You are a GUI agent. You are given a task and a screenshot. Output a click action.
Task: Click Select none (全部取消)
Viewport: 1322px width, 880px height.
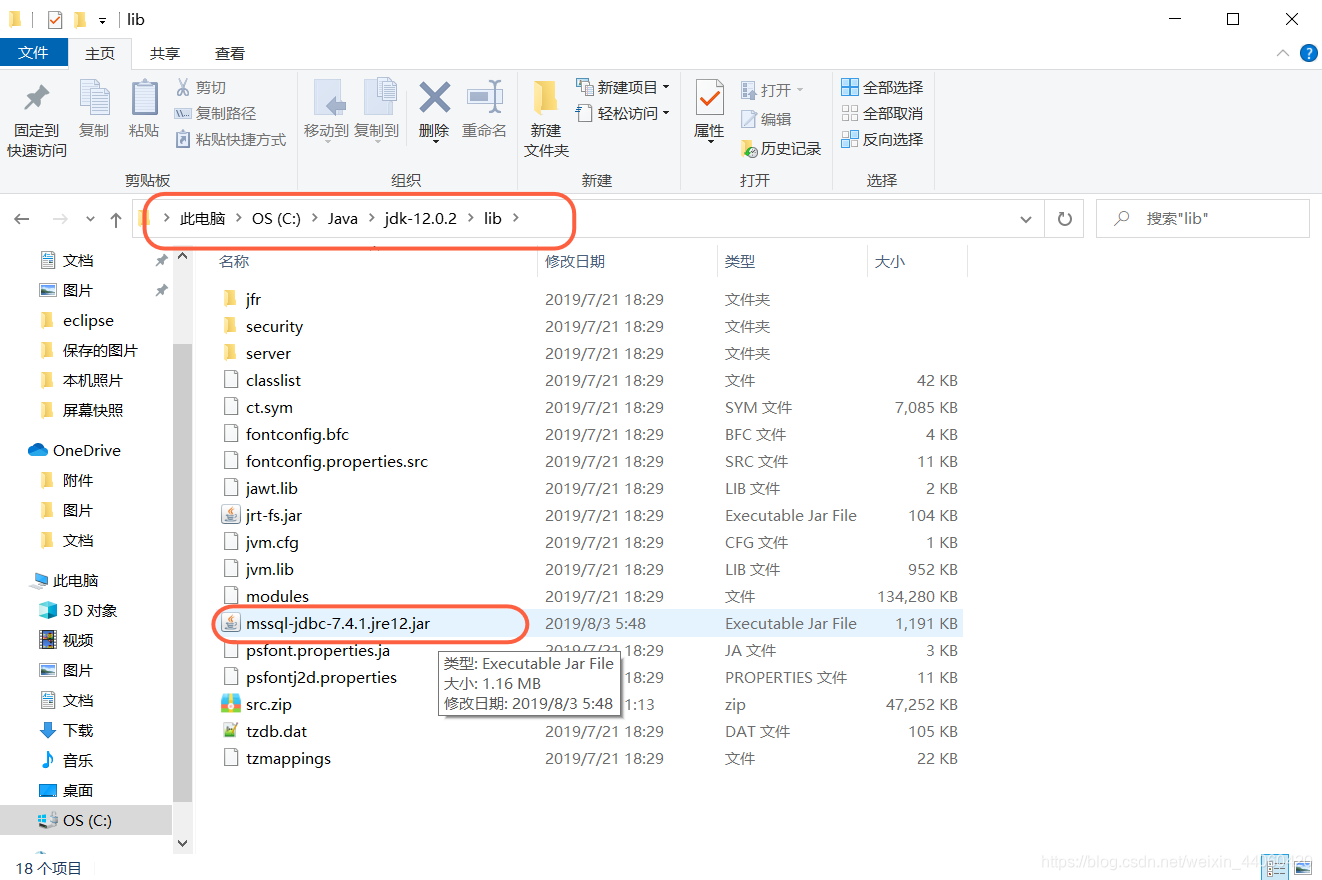[x=883, y=114]
